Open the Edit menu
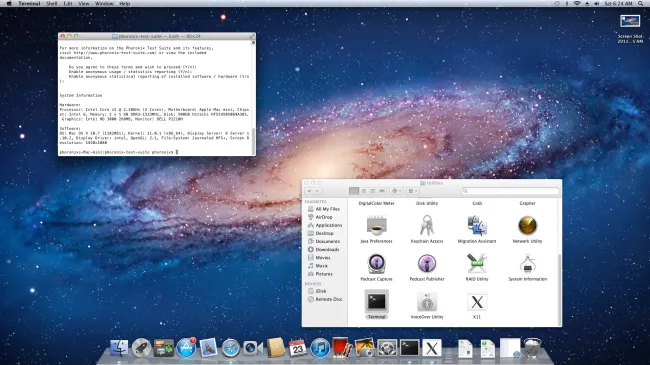 pos(68,3)
